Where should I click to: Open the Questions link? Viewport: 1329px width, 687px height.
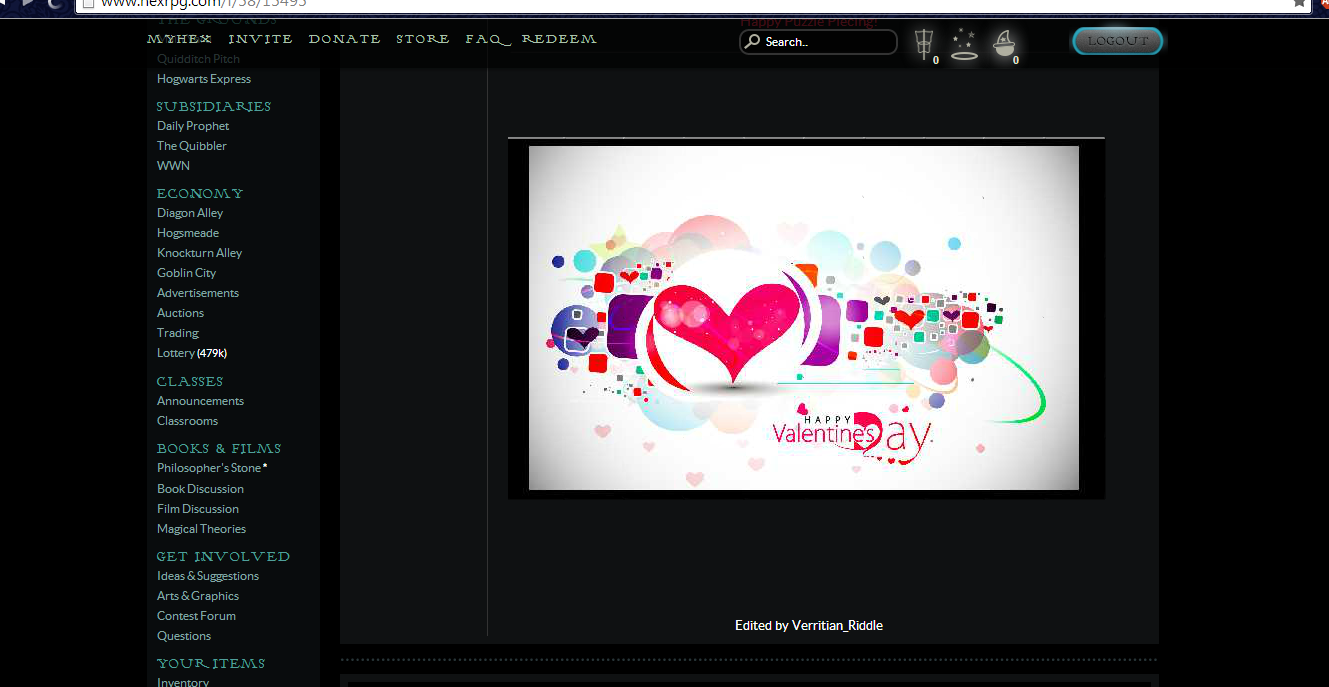(x=184, y=636)
